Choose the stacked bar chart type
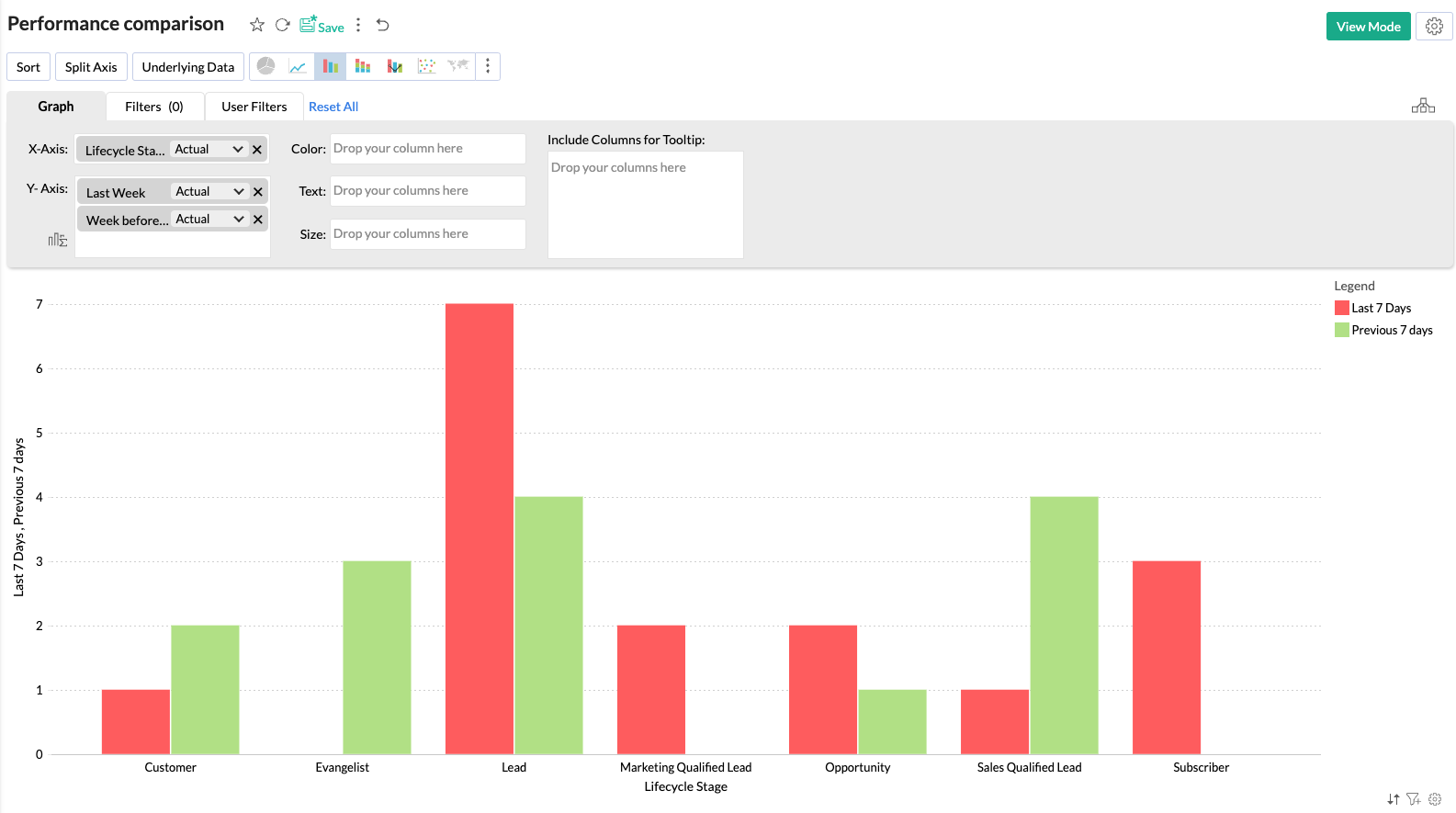 pyautogui.click(x=363, y=66)
